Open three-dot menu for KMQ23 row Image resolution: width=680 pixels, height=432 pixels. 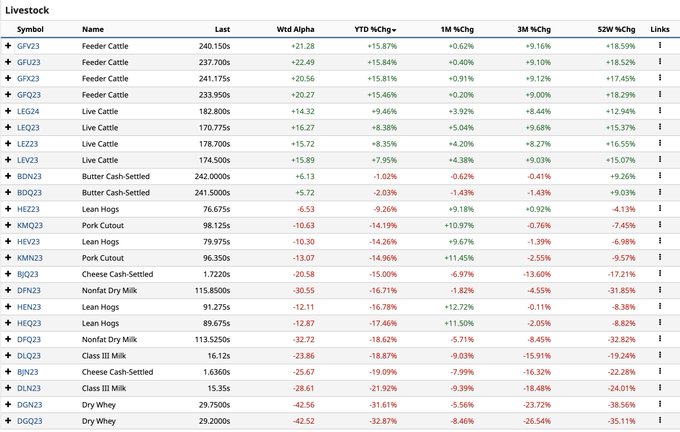pyautogui.click(x=660, y=225)
